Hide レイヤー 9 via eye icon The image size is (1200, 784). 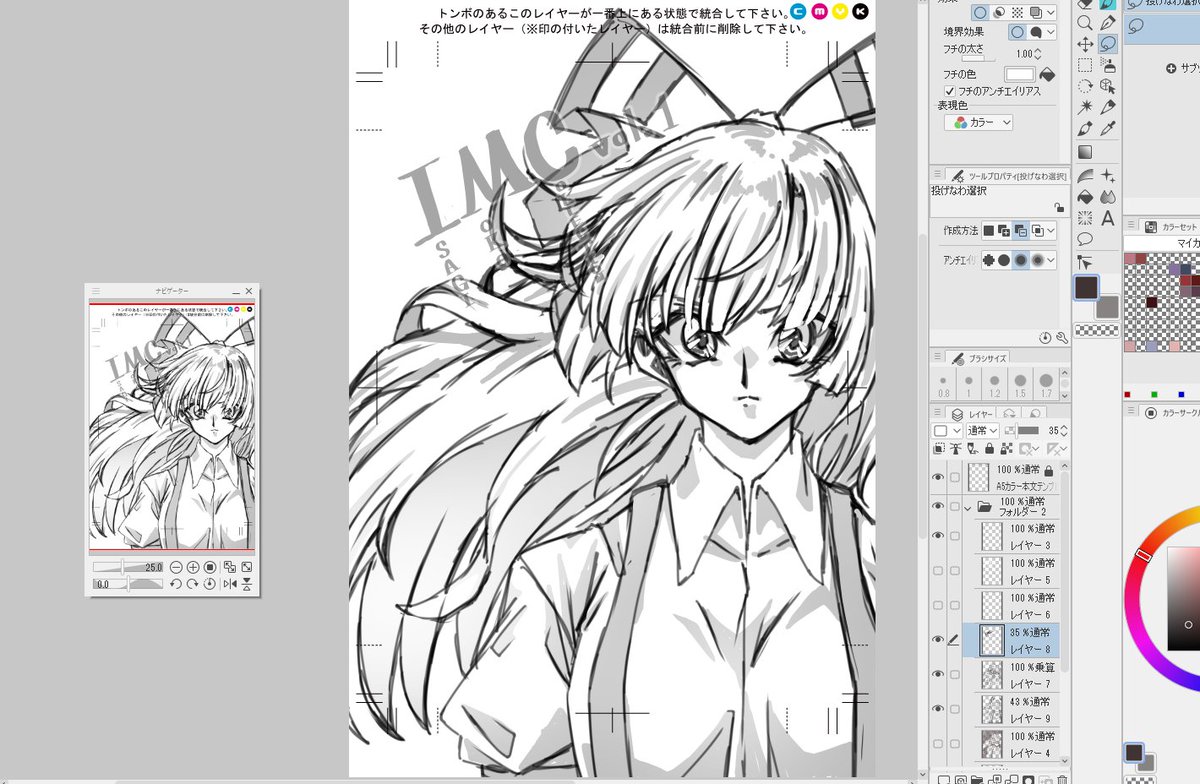(x=938, y=708)
